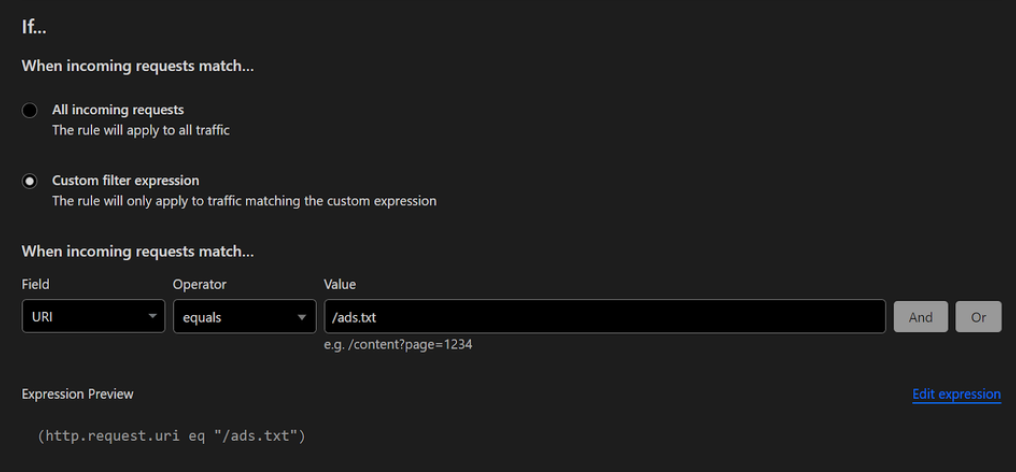Click the Value field containing /ads.txt
Screen dimensions: 1016x472
pyautogui.click(x=604, y=317)
